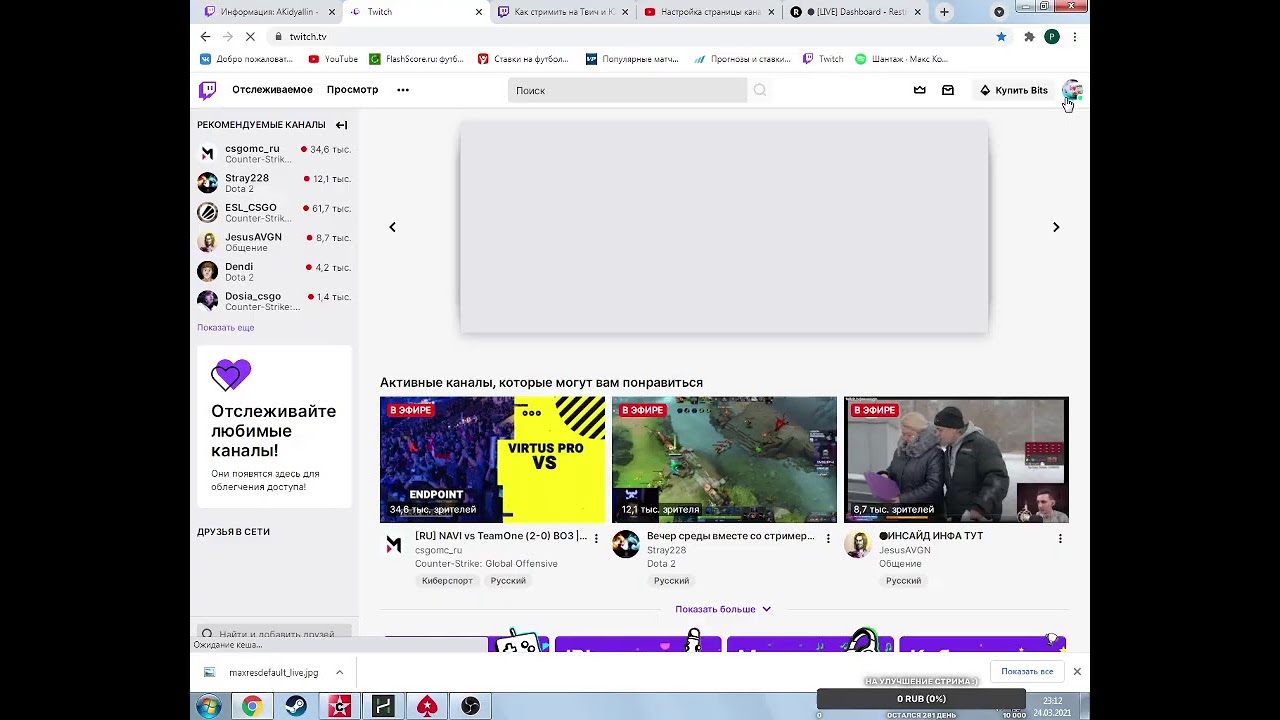Open Dosia_csgo in recommended channels

tap(274, 301)
